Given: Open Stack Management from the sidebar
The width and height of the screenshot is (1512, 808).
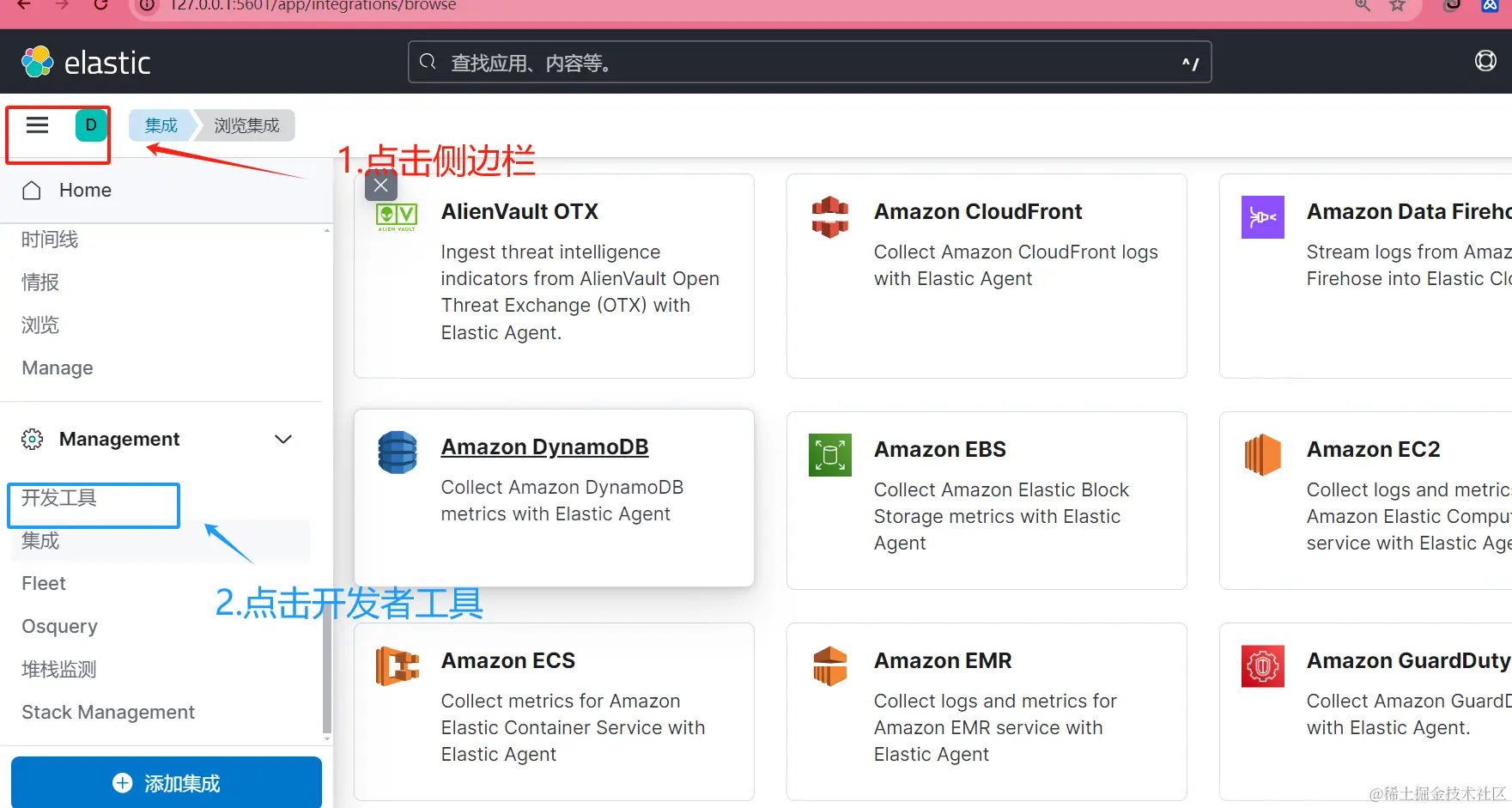Looking at the screenshot, I should coord(108,713).
